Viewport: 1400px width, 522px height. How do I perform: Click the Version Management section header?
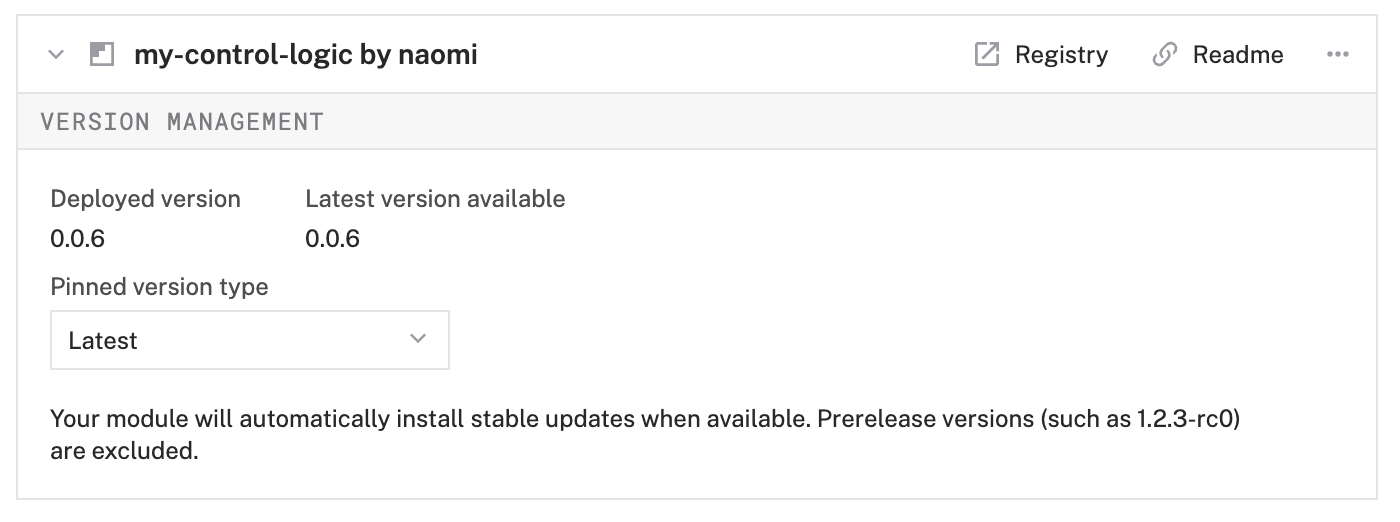(182, 122)
